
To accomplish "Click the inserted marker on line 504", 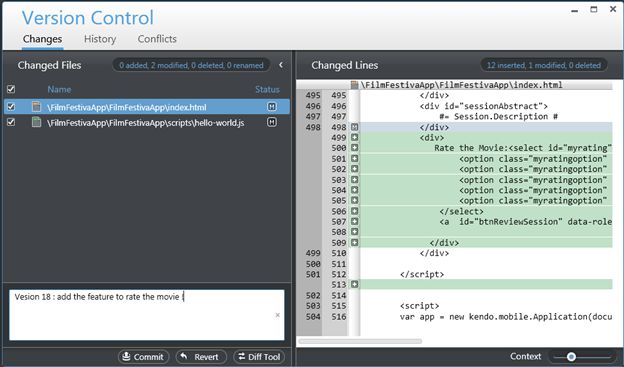I will tap(355, 190).
